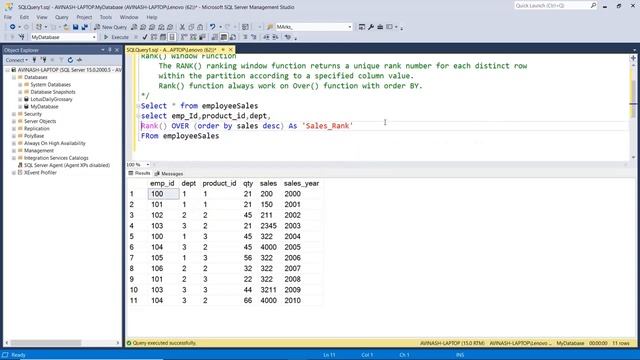Click the pin auto-hide icon of Object Explorer
Screen dimensions: 640x360
110,50
